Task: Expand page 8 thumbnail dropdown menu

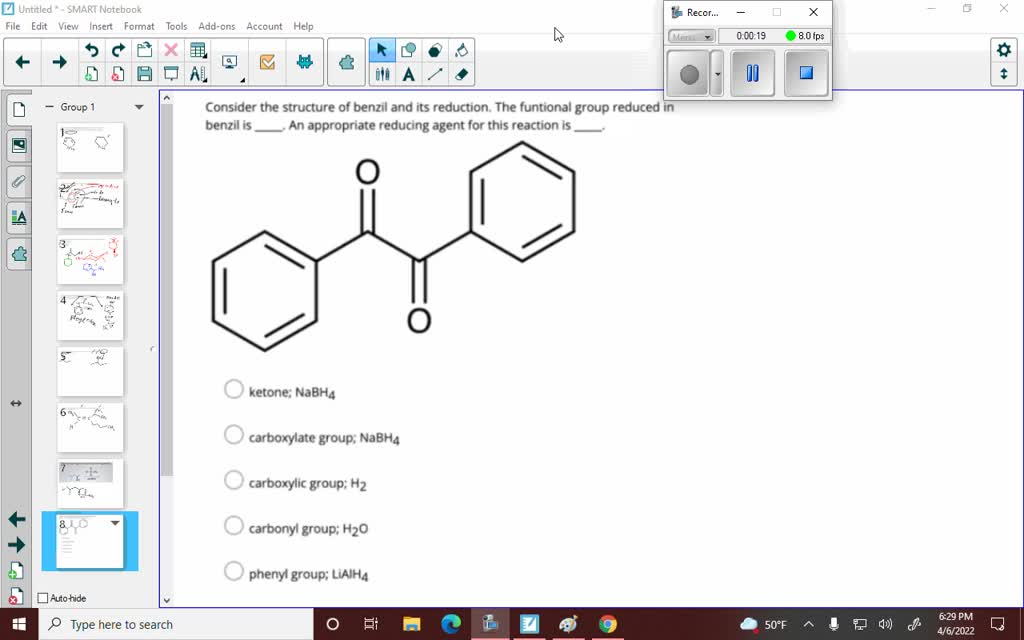Action: 114,523
